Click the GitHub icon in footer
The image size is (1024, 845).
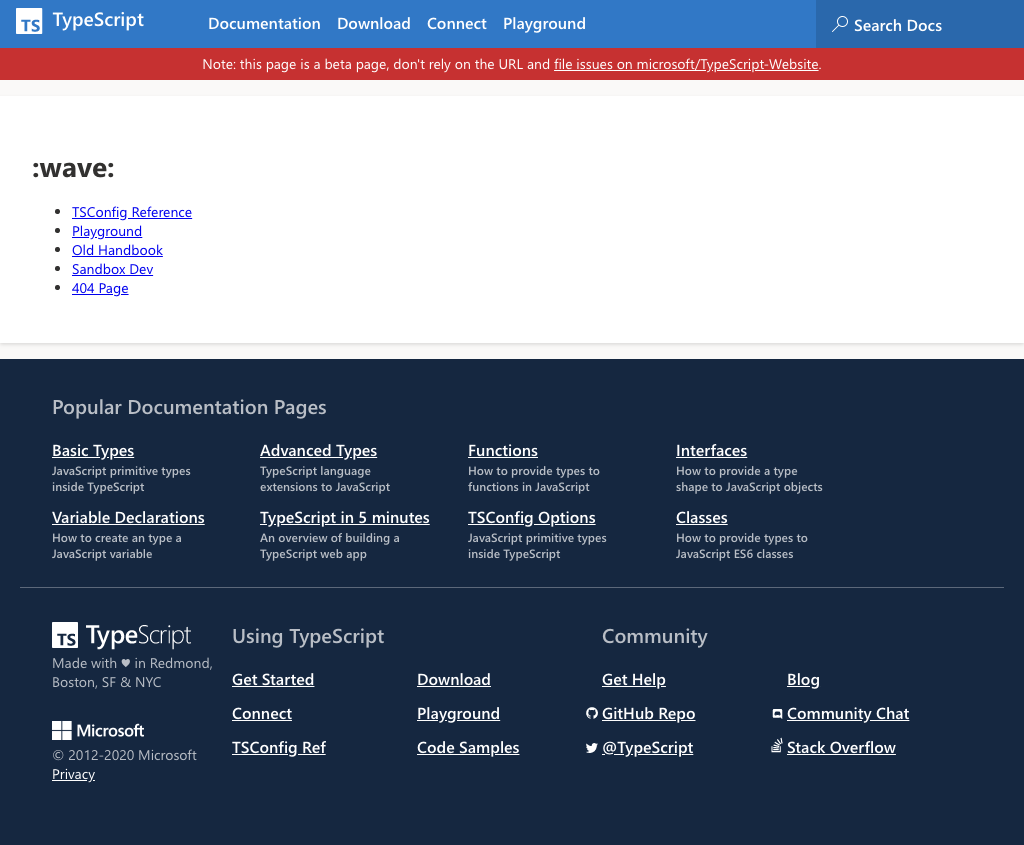[591, 714]
